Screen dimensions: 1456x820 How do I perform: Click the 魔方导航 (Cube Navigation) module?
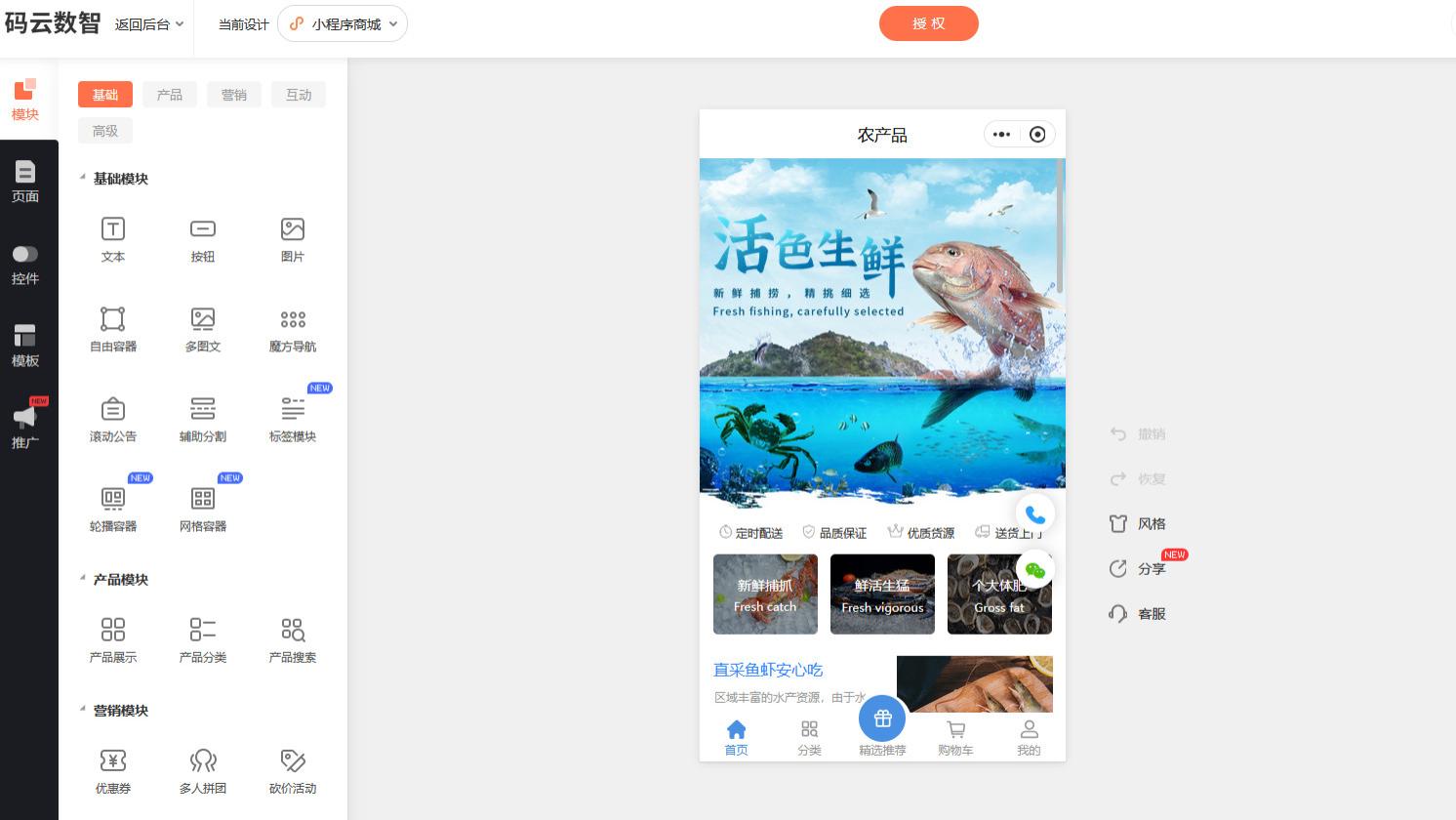pos(293,329)
